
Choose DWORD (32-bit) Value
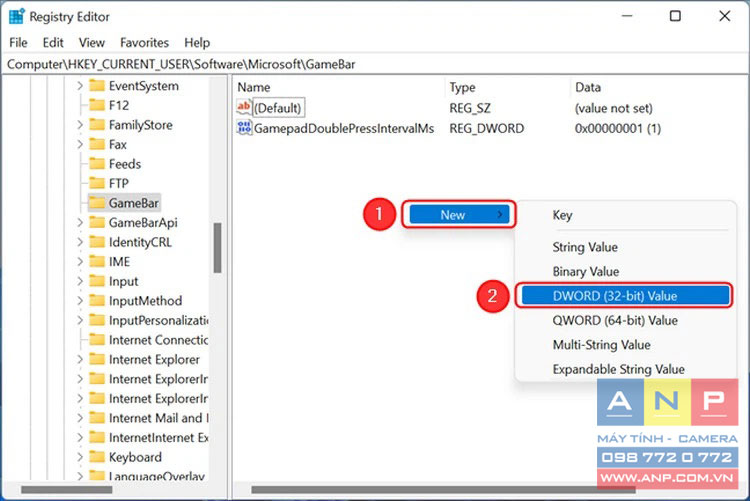[x=625, y=296]
